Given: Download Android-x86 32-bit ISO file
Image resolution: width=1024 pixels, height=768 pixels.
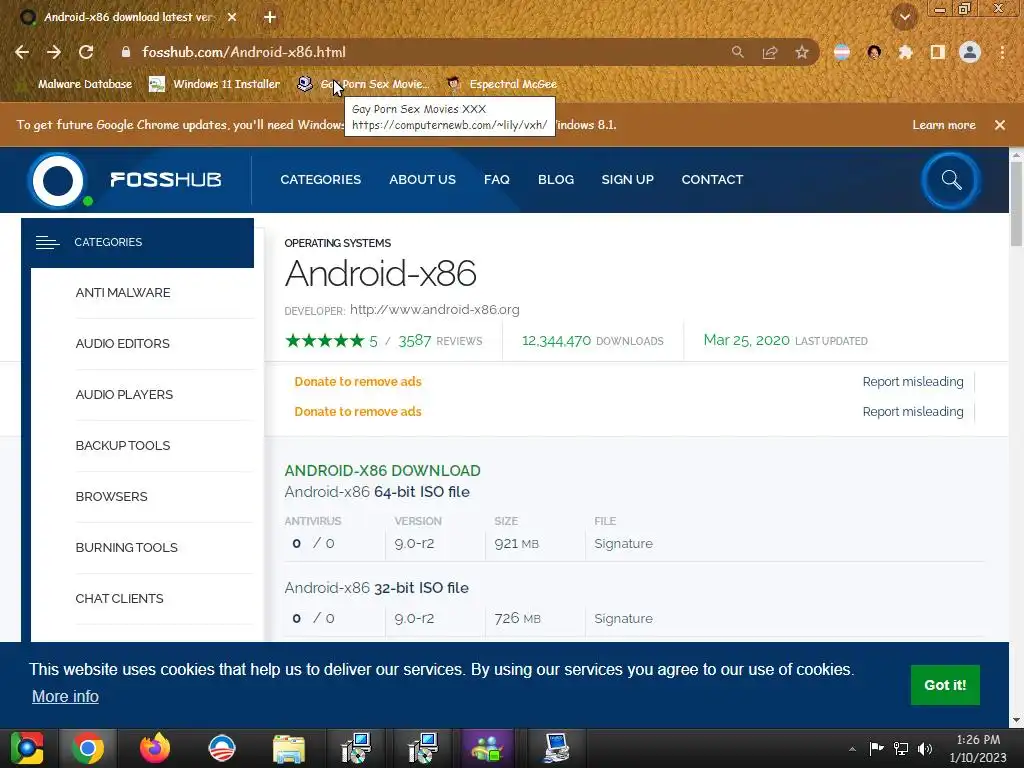Looking at the screenshot, I should pyautogui.click(x=376, y=588).
